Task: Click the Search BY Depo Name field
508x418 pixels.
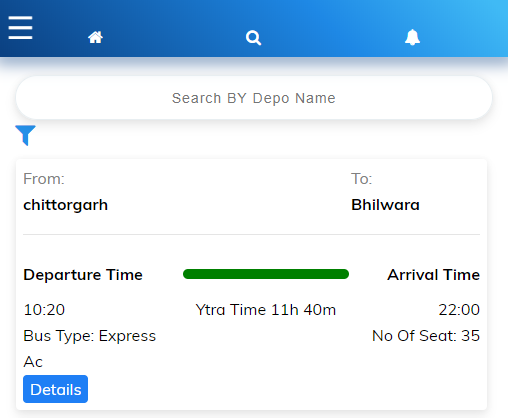Action: pos(254,98)
